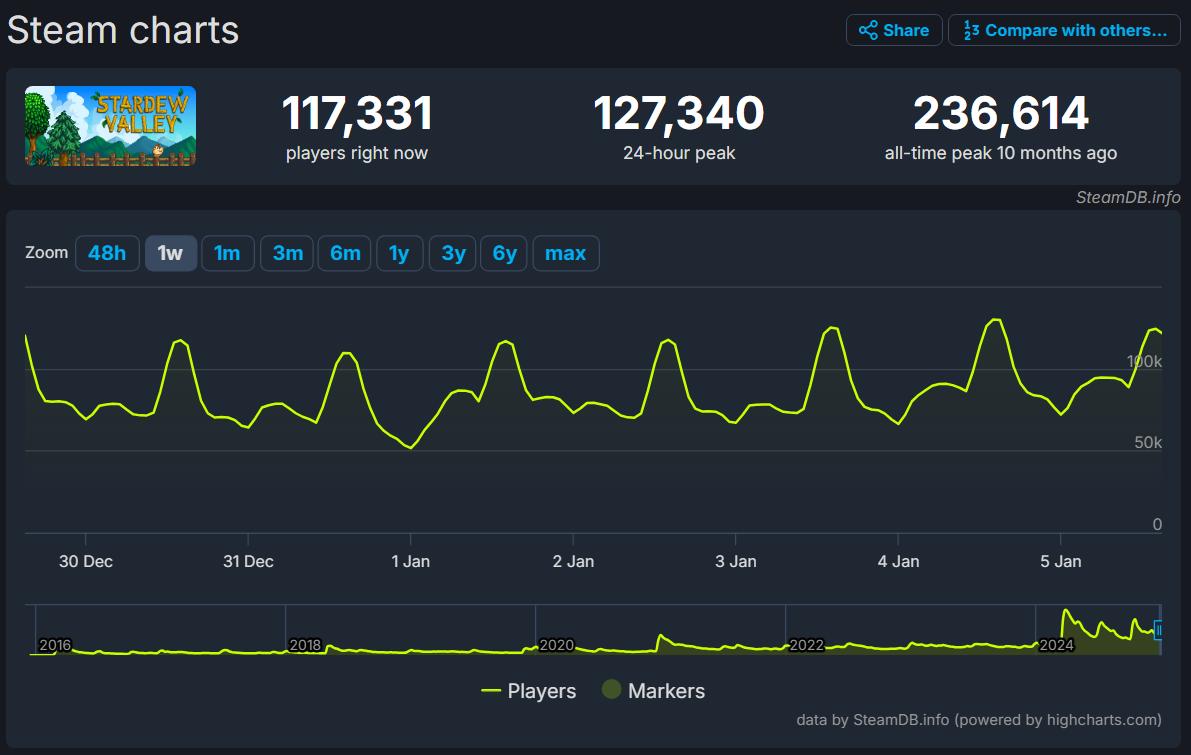Set chart zoom to 3y
Screen dimensions: 1191x755
pos(453,253)
